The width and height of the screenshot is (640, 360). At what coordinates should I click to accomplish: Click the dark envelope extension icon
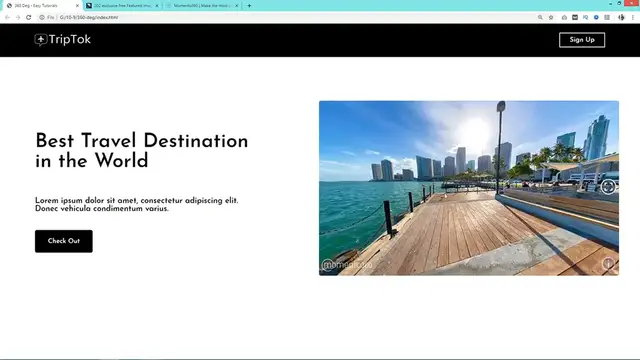575,17
